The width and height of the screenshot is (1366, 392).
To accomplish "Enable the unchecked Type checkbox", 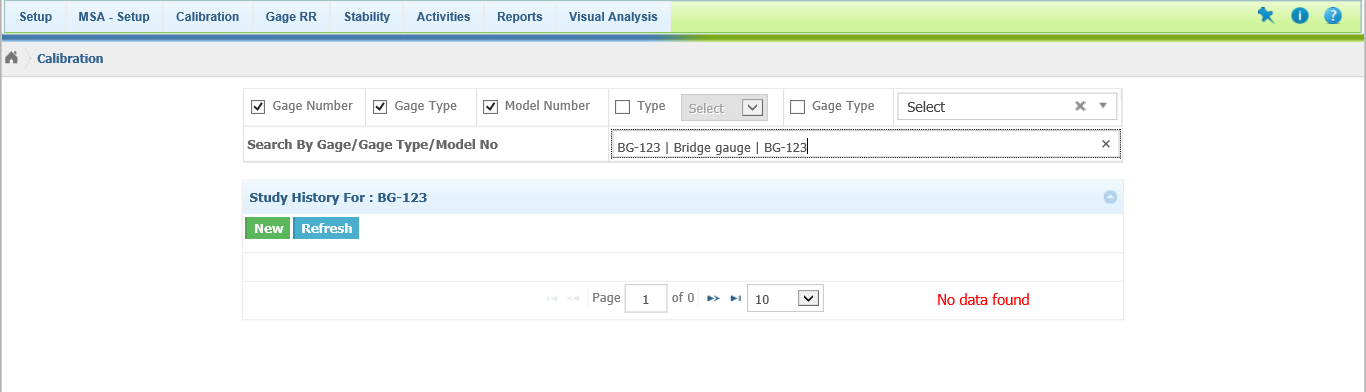I will [622, 106].
